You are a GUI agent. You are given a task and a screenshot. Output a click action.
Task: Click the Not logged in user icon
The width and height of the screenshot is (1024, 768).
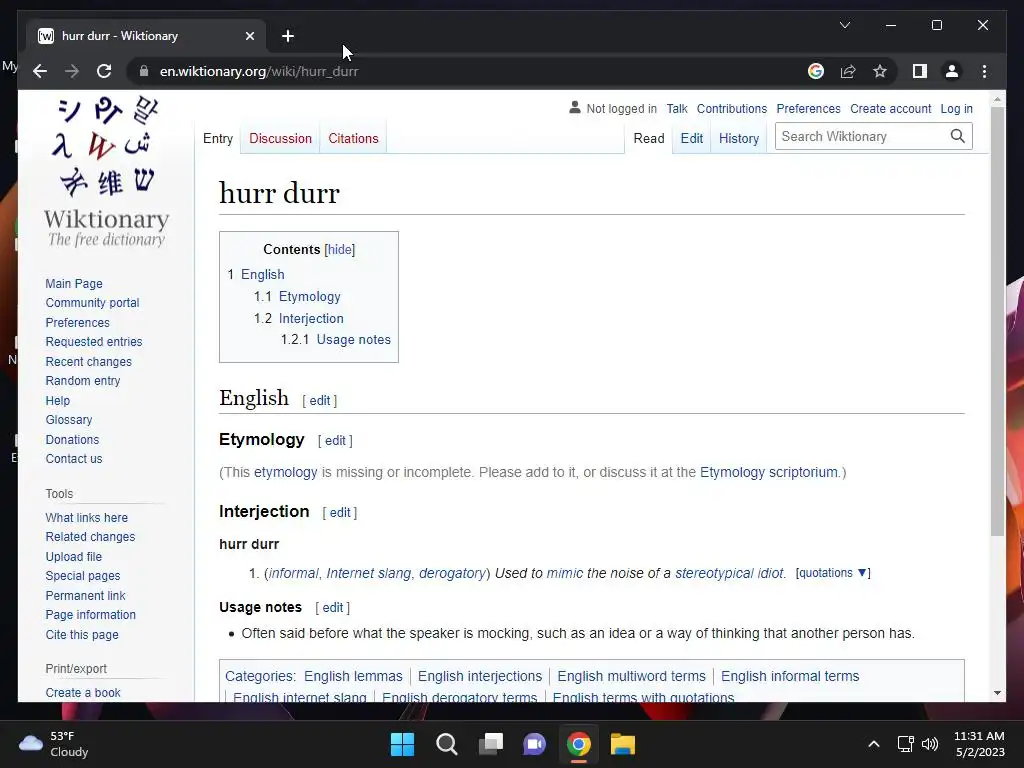click(x=575, y=108)
